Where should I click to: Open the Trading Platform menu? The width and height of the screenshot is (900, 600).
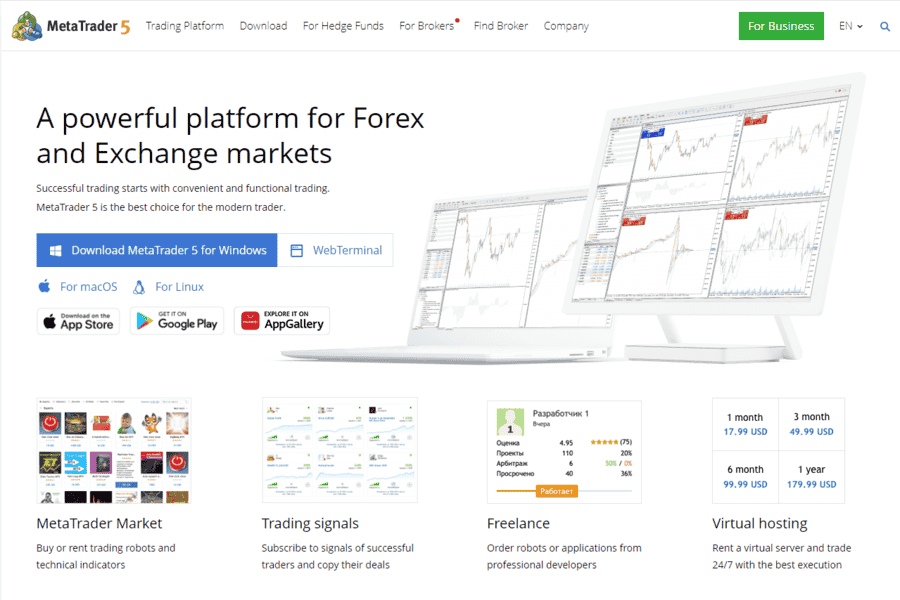tap(185, 26)
